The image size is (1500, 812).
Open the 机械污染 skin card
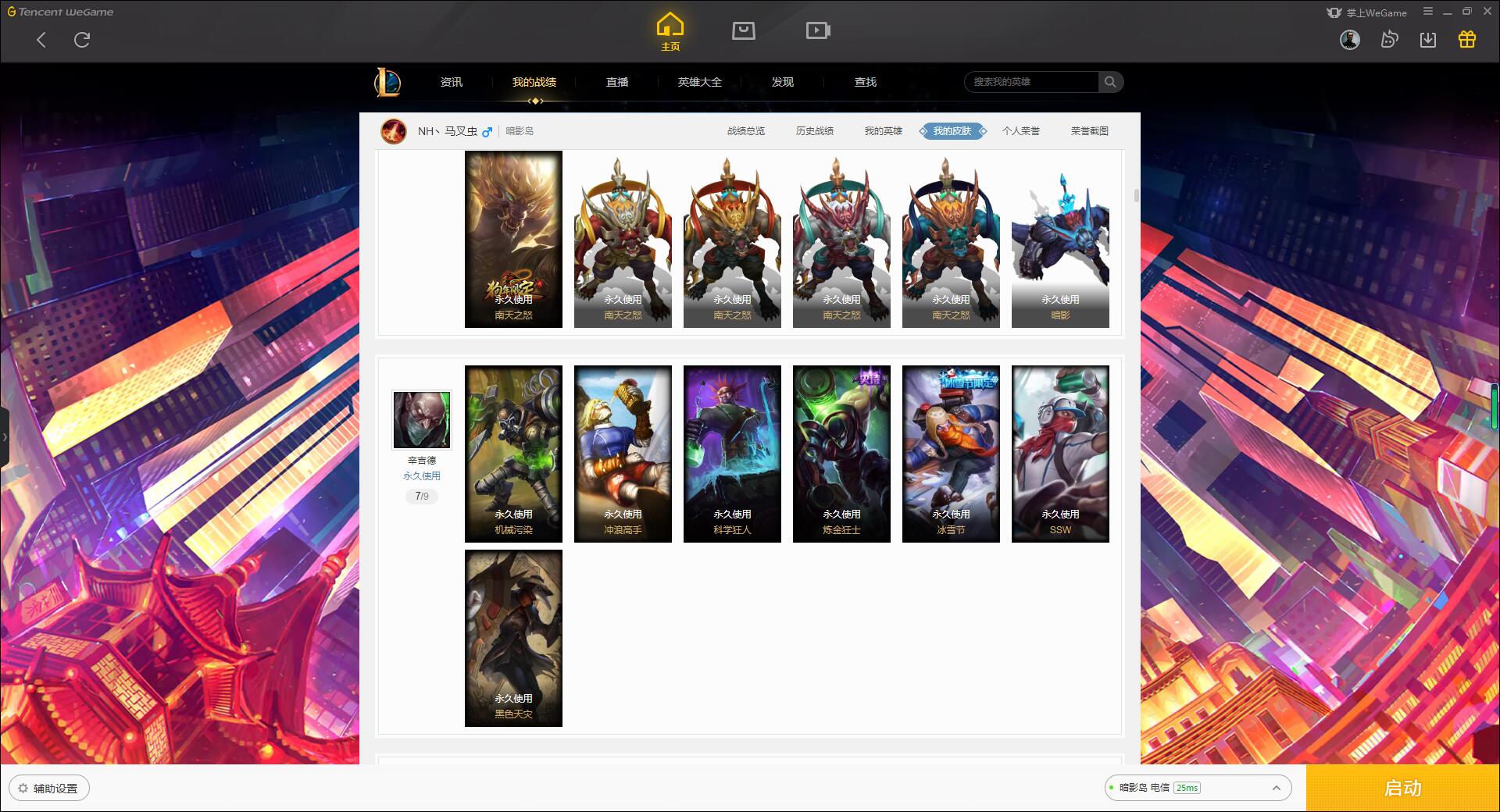[x=513, y=454]
